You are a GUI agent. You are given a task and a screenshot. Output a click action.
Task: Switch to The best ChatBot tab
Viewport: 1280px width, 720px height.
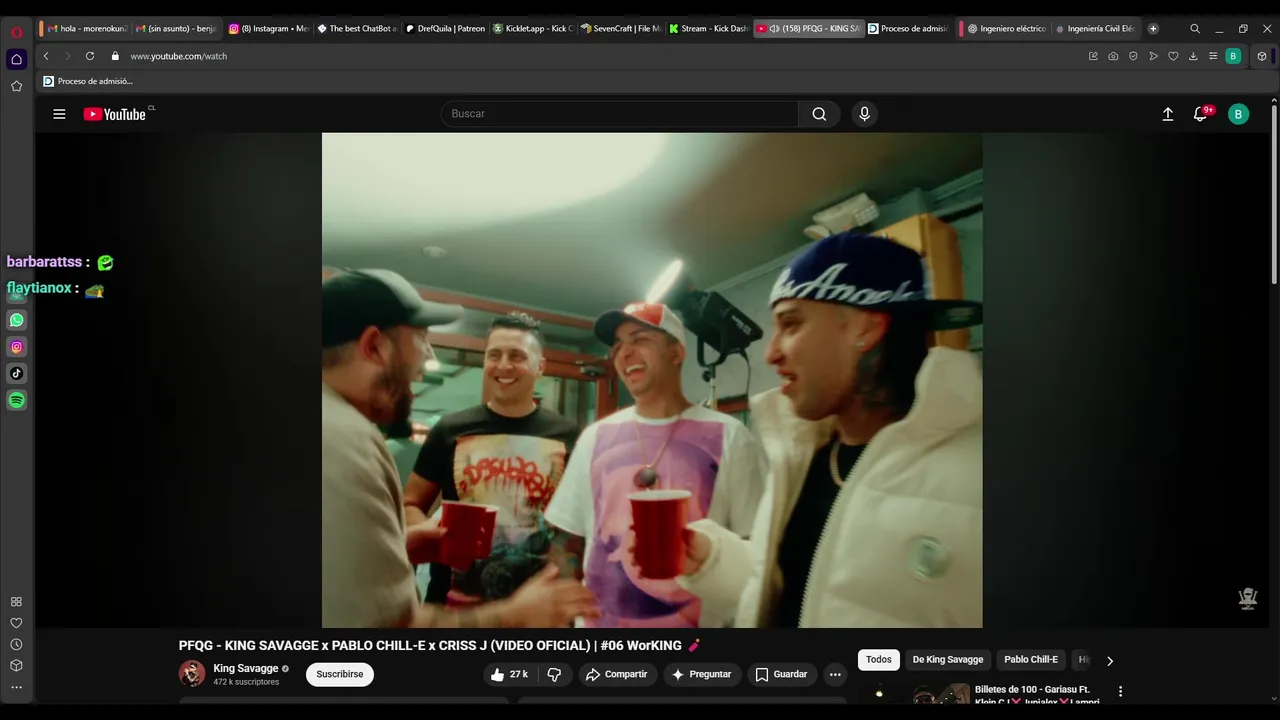(356, 29)
